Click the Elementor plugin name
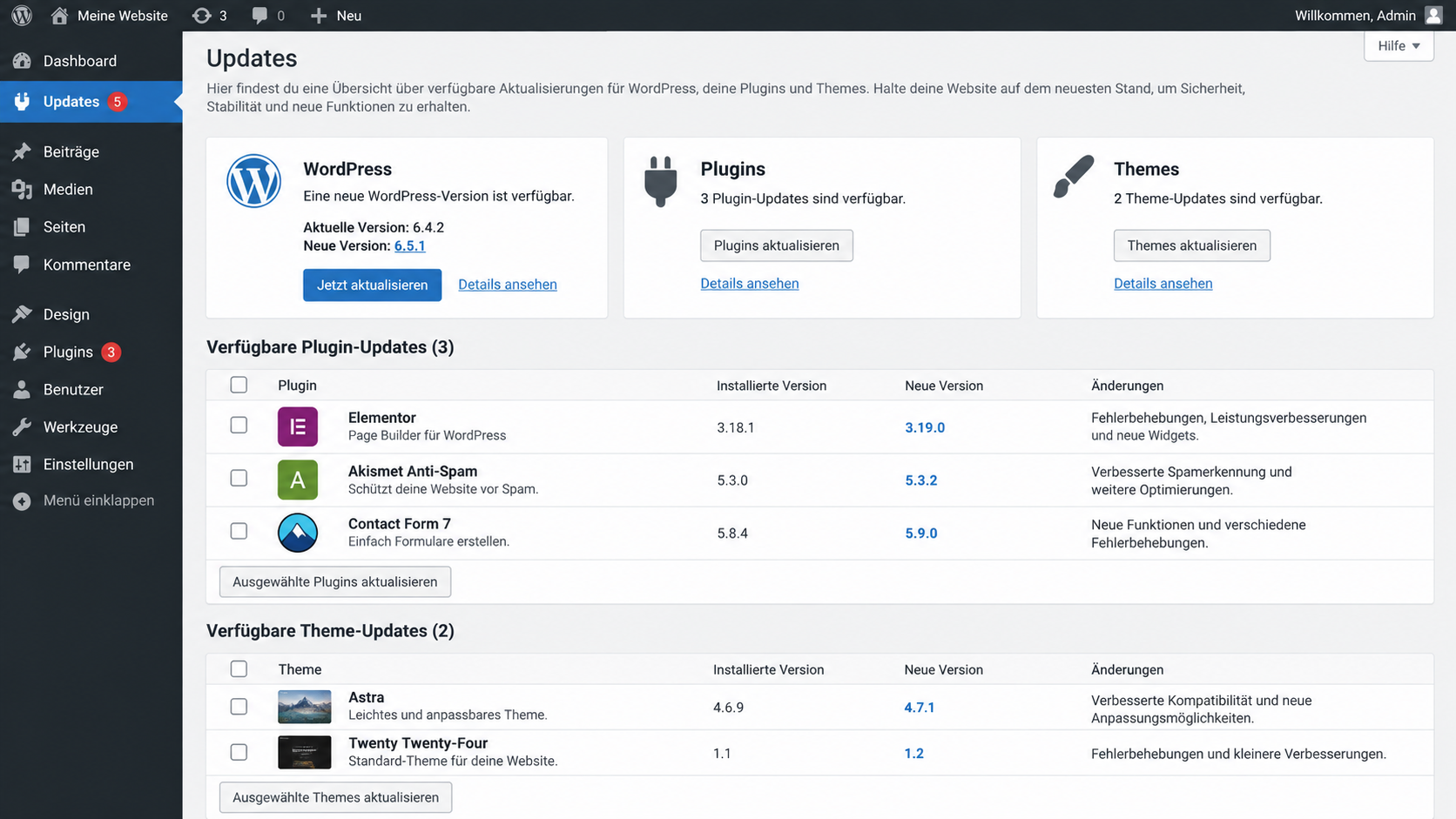This screenshot has width=1456, height=819. pos(382,418)
